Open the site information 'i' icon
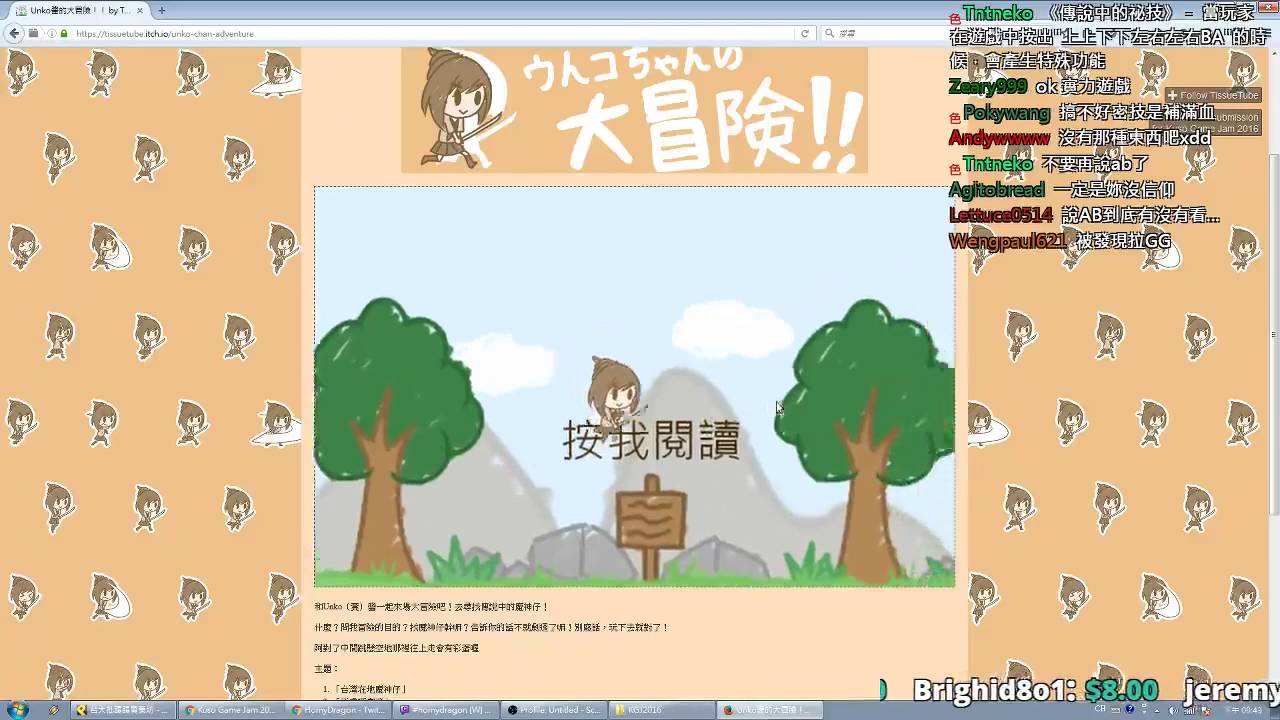The image size is (1280, 720). coord(52,33)
